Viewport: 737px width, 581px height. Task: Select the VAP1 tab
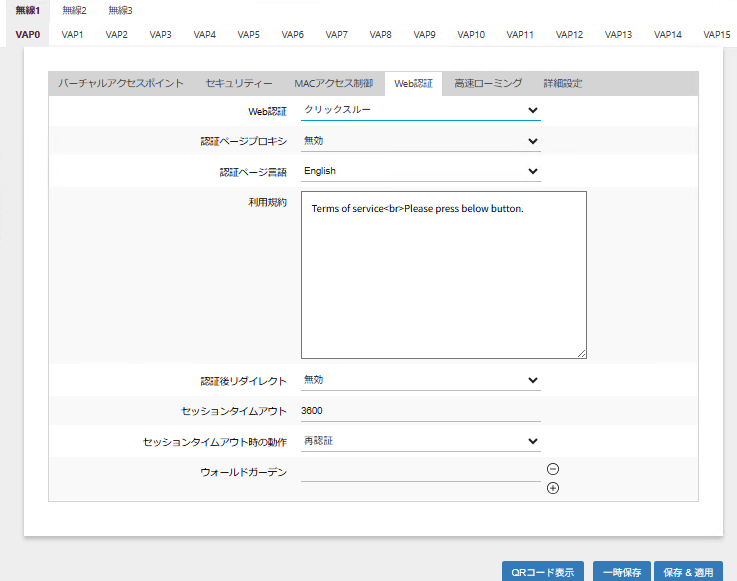(73, 34)
